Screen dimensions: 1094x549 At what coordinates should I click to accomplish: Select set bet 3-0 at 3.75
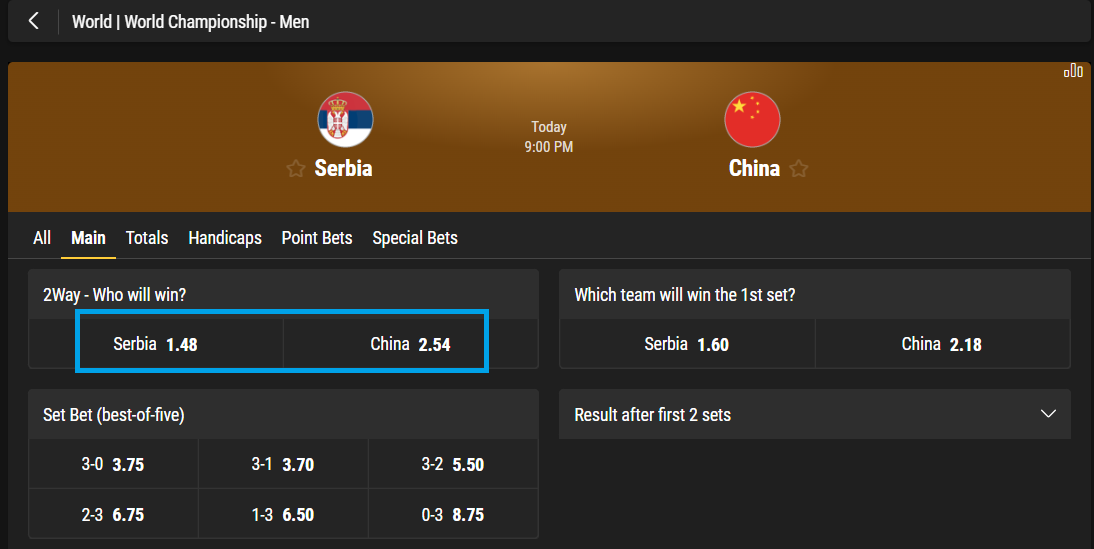(x=113, y=465)
